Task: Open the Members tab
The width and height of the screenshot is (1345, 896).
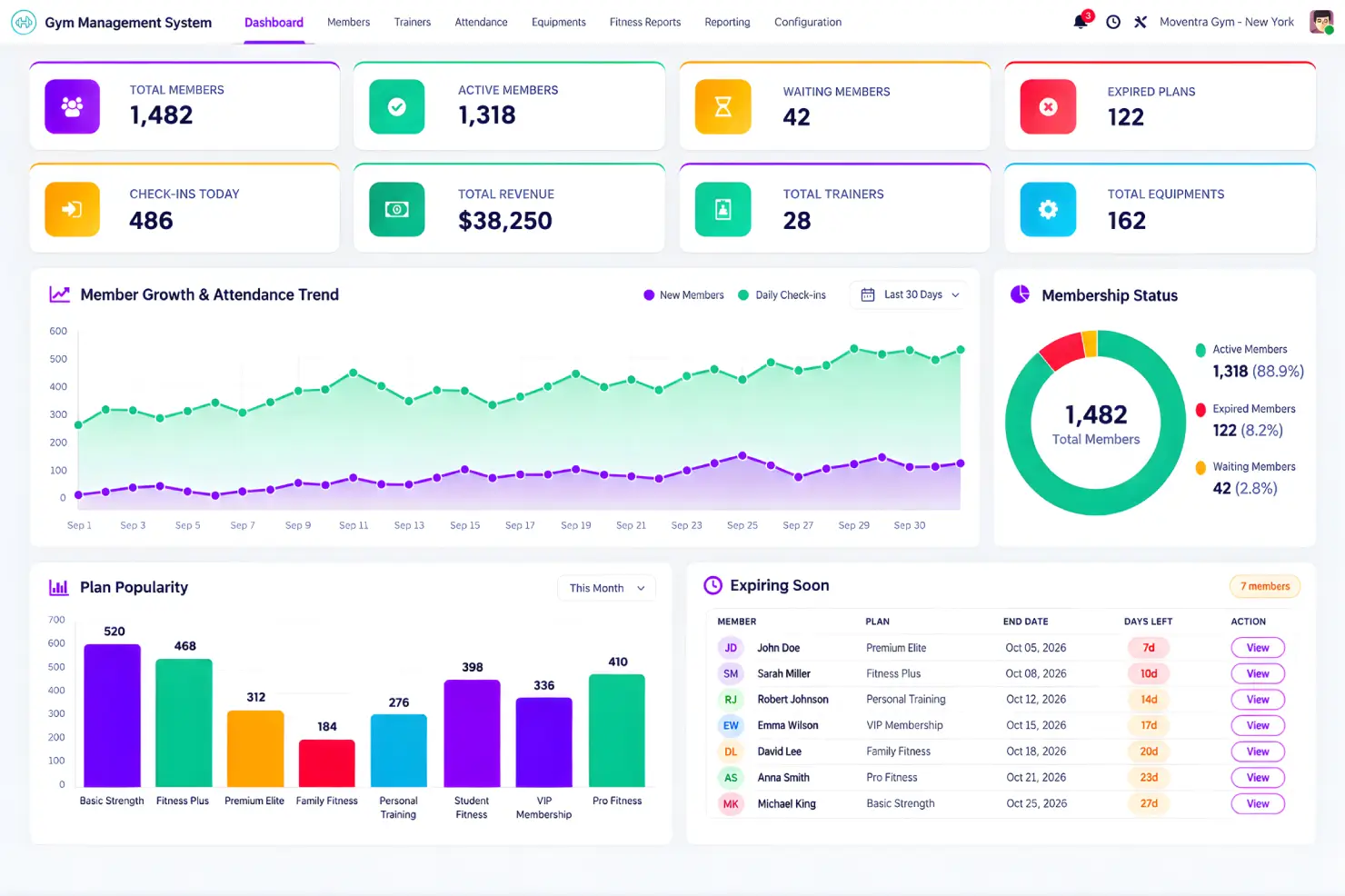Action: point(349,22)
